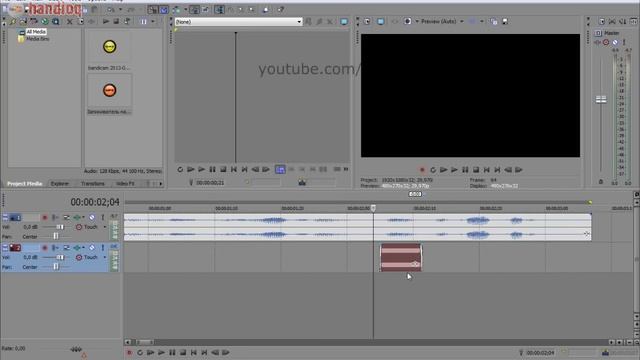
Task: Save snapshot to file in preview toolbar
Action: click(505, 21)
